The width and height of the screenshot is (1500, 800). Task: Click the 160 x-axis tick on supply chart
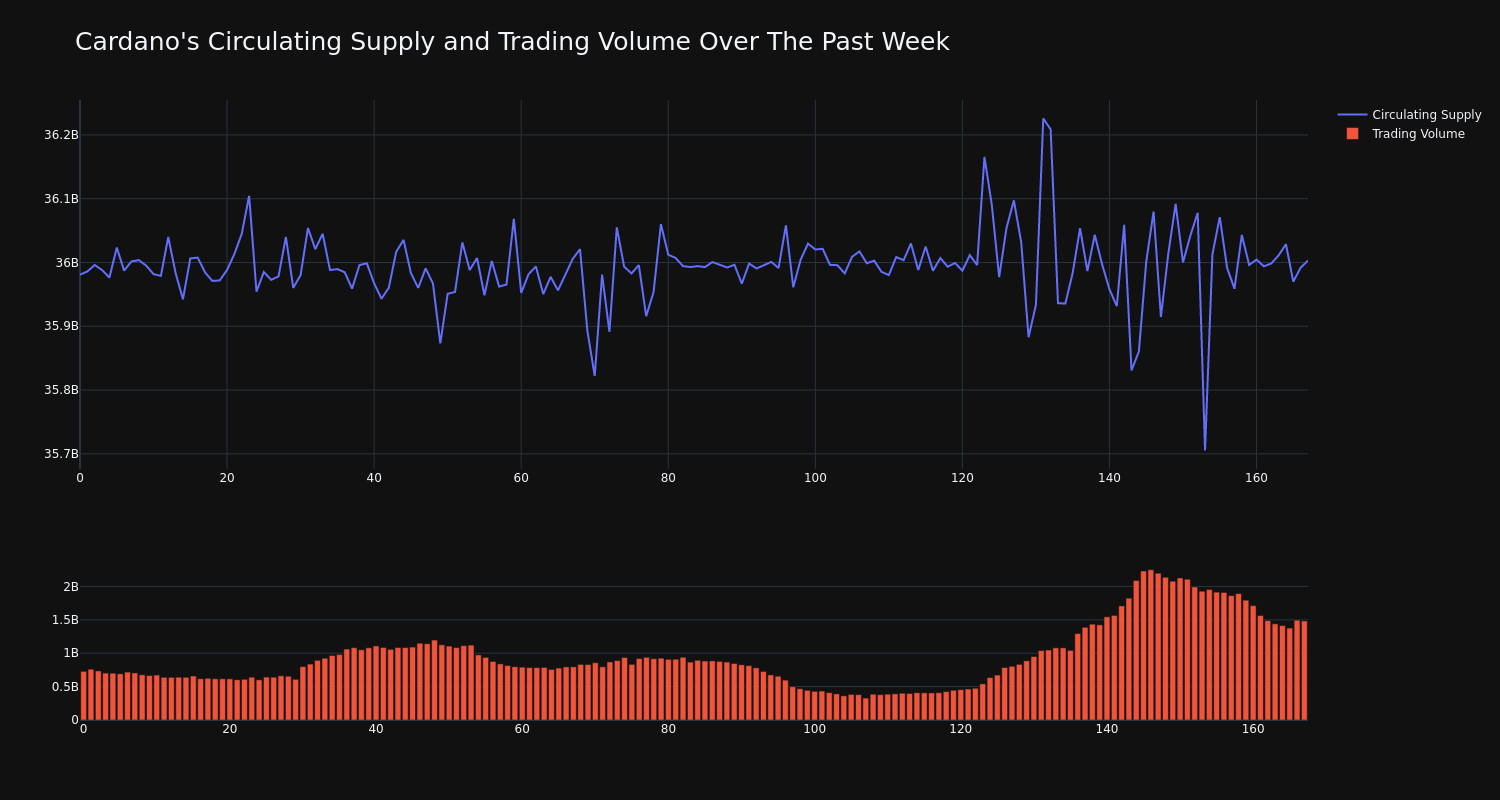click(1256, 478)
